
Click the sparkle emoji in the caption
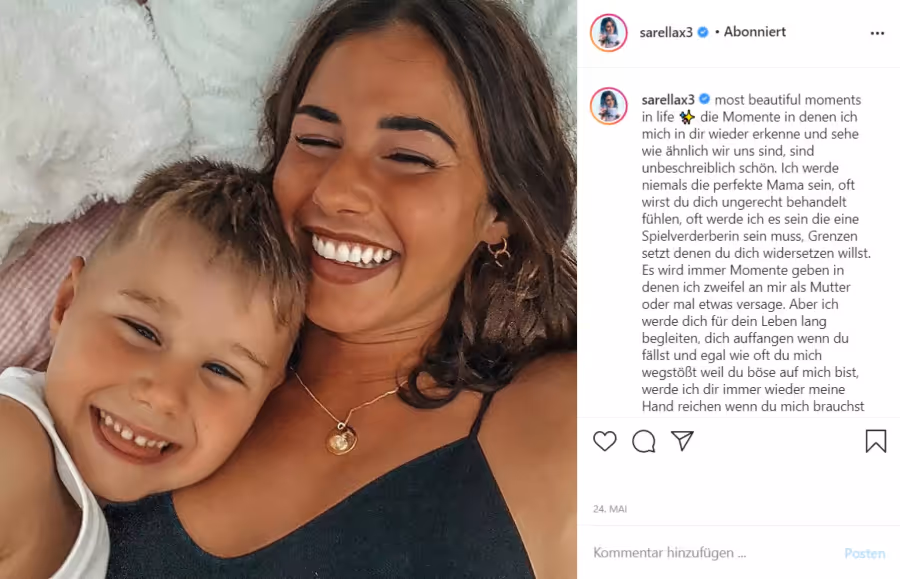(686, 117)
